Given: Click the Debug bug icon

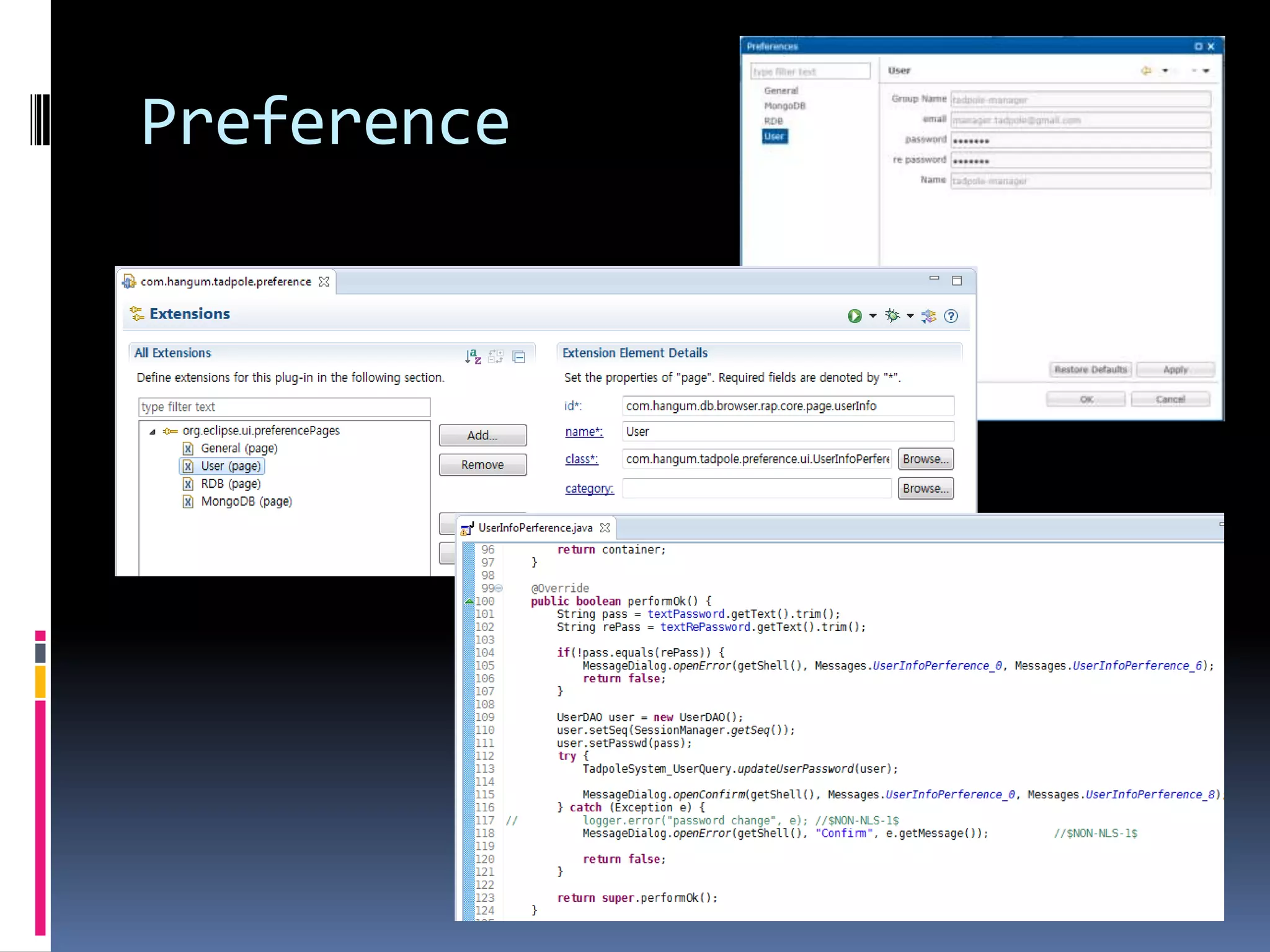Looking at the screenshot, I should (892, 316).
